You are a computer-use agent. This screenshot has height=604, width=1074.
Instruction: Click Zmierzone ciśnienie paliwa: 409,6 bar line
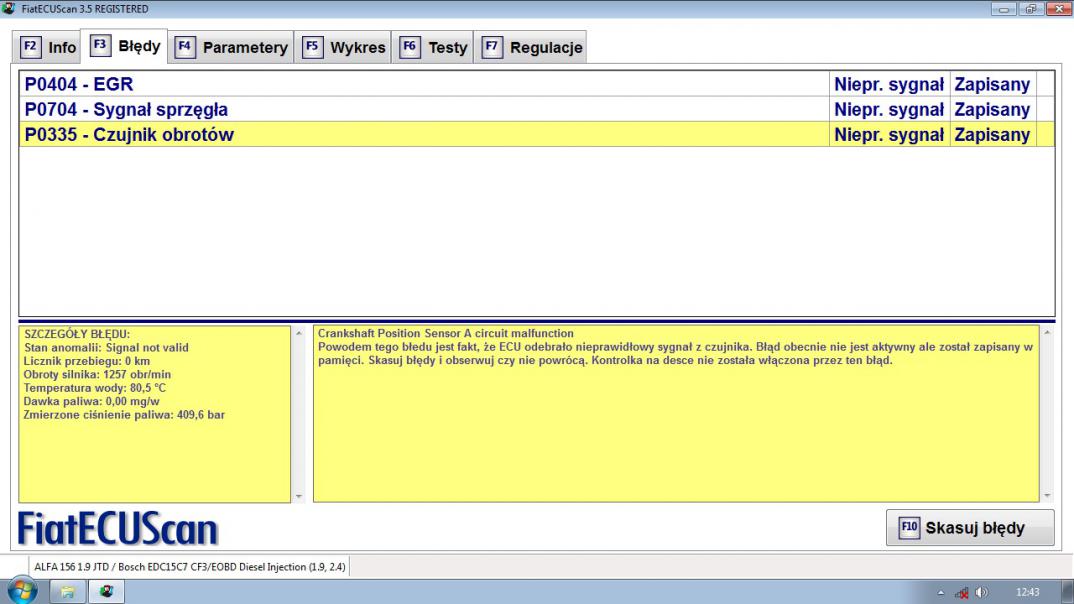point(124,414)
